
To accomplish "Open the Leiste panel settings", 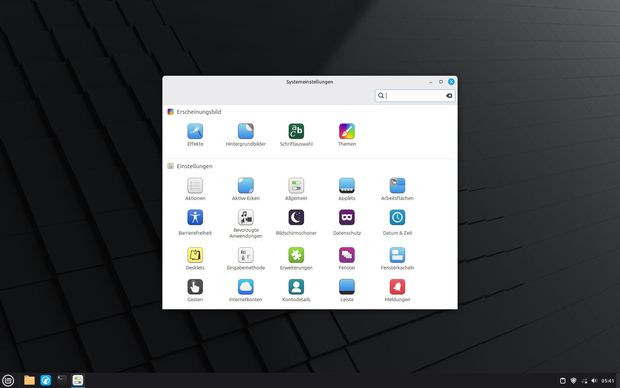I will click(347, 291).
